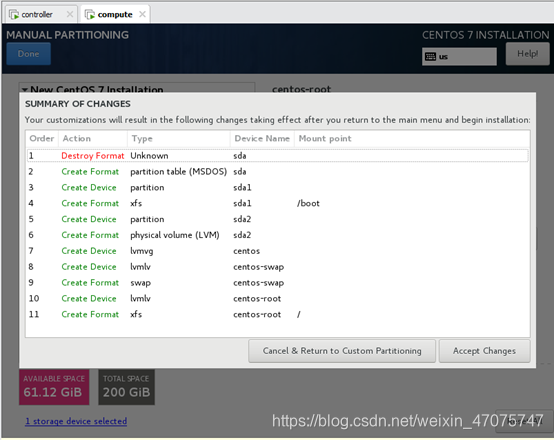Screen dimensions: 554x440
Task: Select the swap type cell in row 9
Action: (140, 283)
